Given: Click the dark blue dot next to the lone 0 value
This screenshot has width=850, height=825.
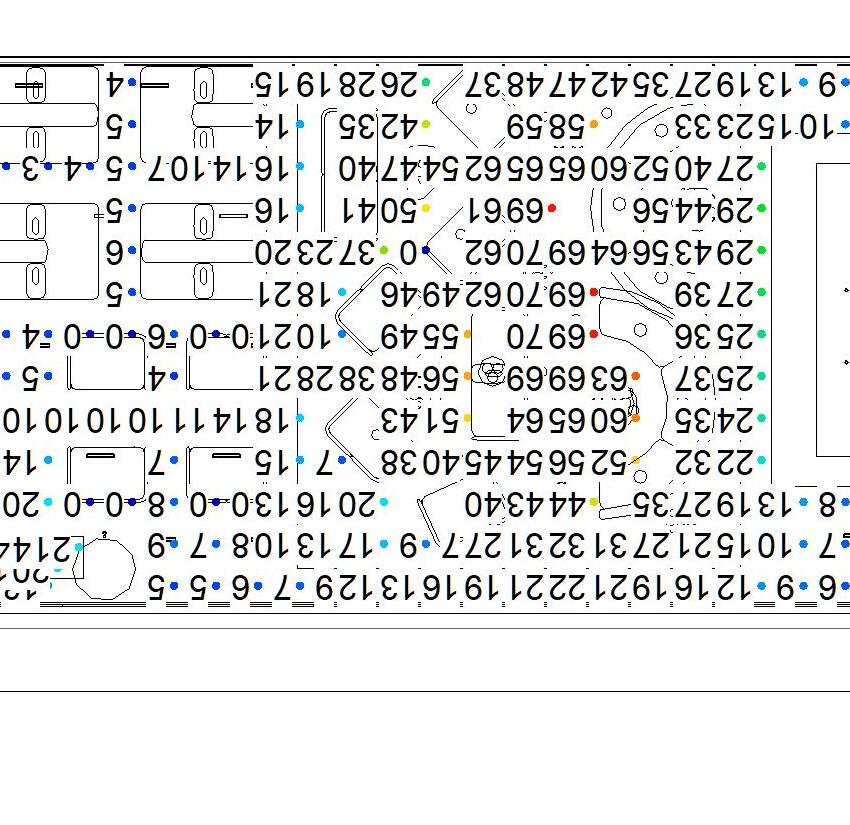Looking at the screenshot, I should coord(426,250).
